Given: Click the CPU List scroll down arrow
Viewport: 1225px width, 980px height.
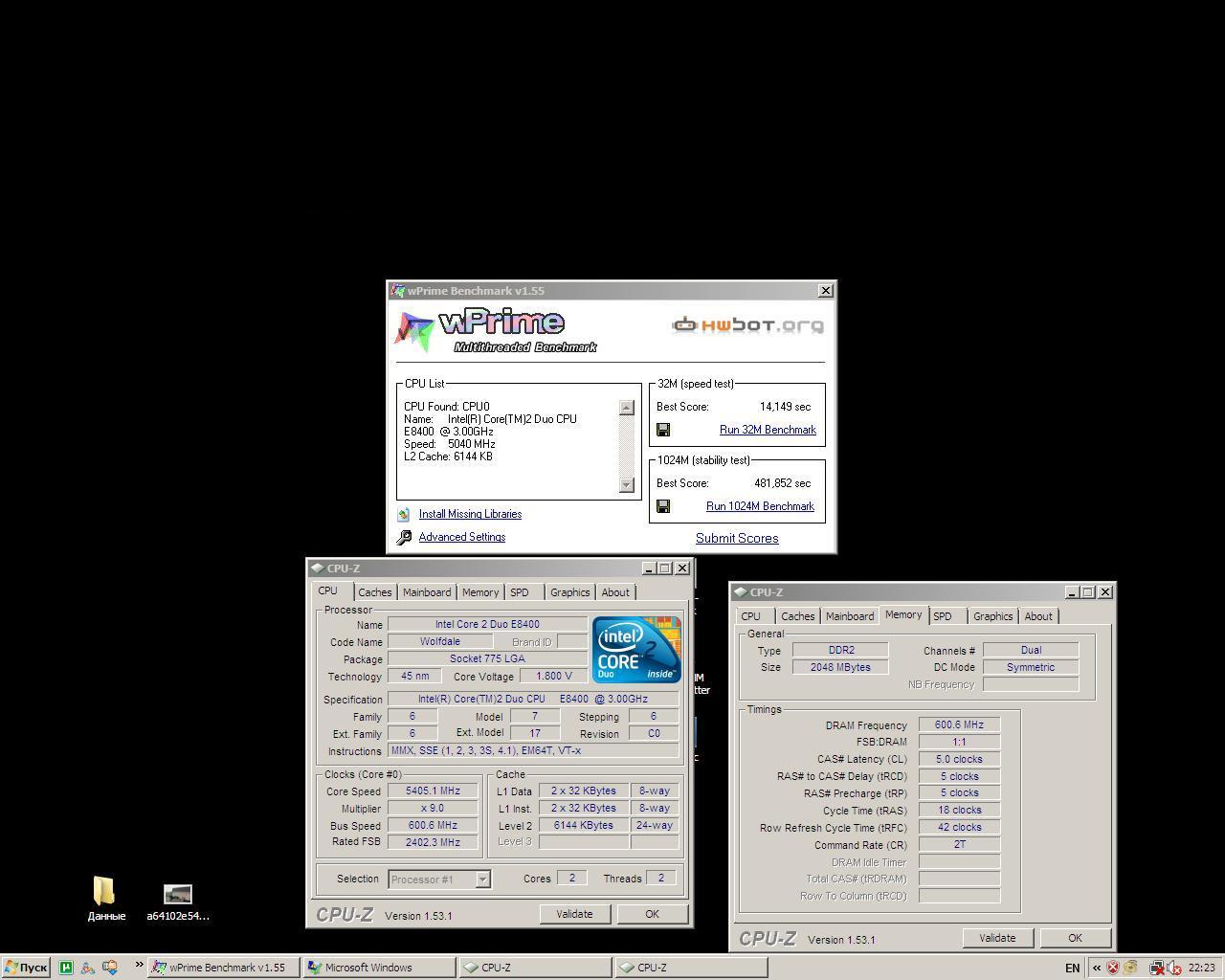Looking at the screenshot, I should click(627, 484).
